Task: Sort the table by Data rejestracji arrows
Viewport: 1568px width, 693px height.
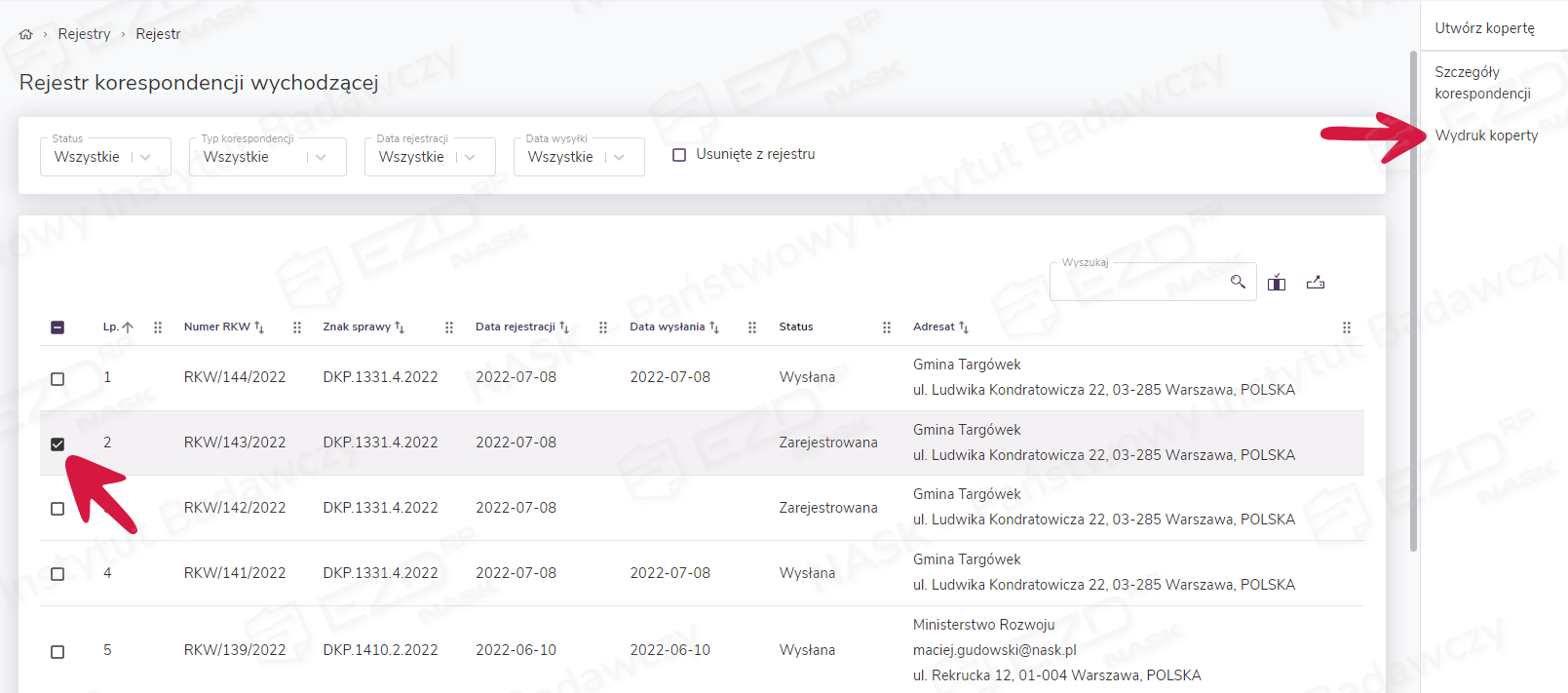Action: point(564,327)
